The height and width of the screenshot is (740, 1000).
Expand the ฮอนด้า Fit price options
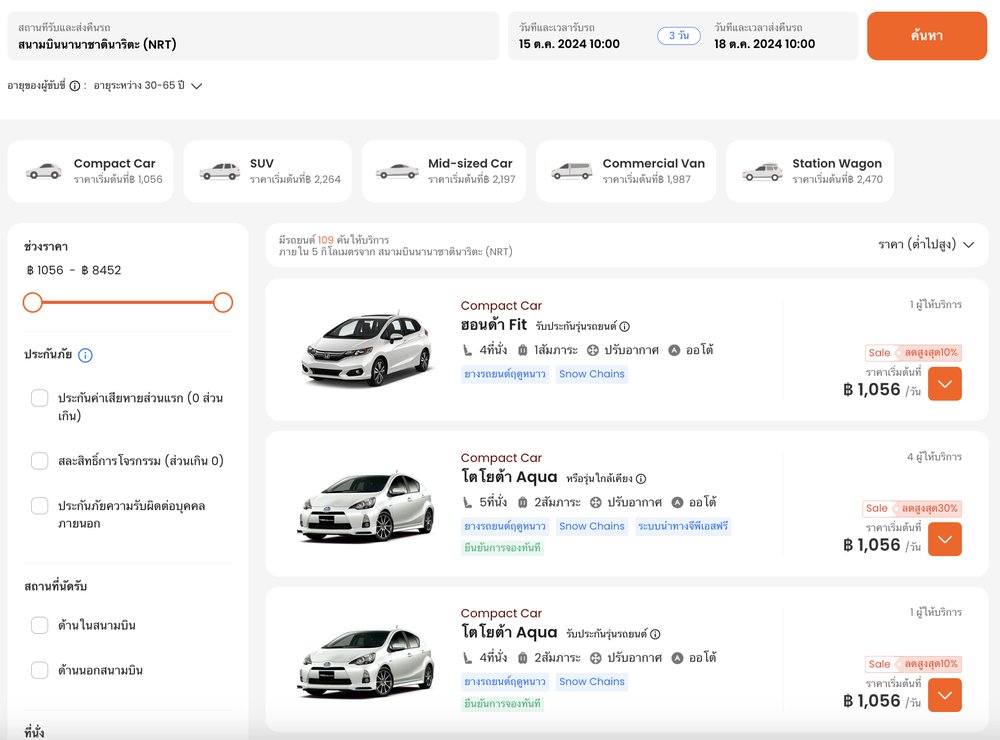tap(945, 384)
